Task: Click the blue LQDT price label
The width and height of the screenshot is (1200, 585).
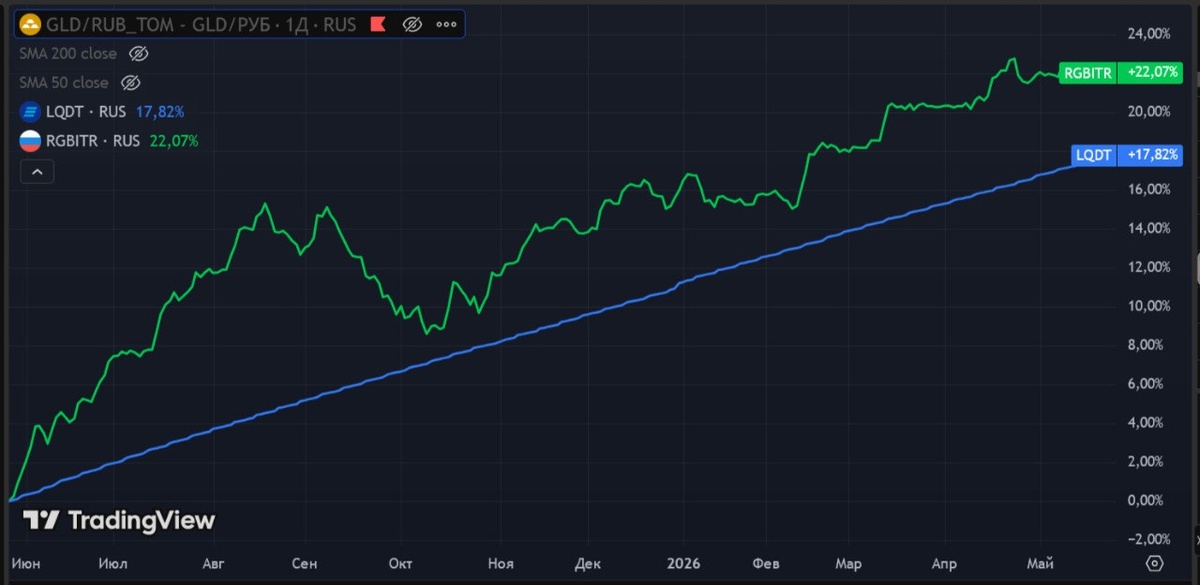Action: (x=1093, y=155)
